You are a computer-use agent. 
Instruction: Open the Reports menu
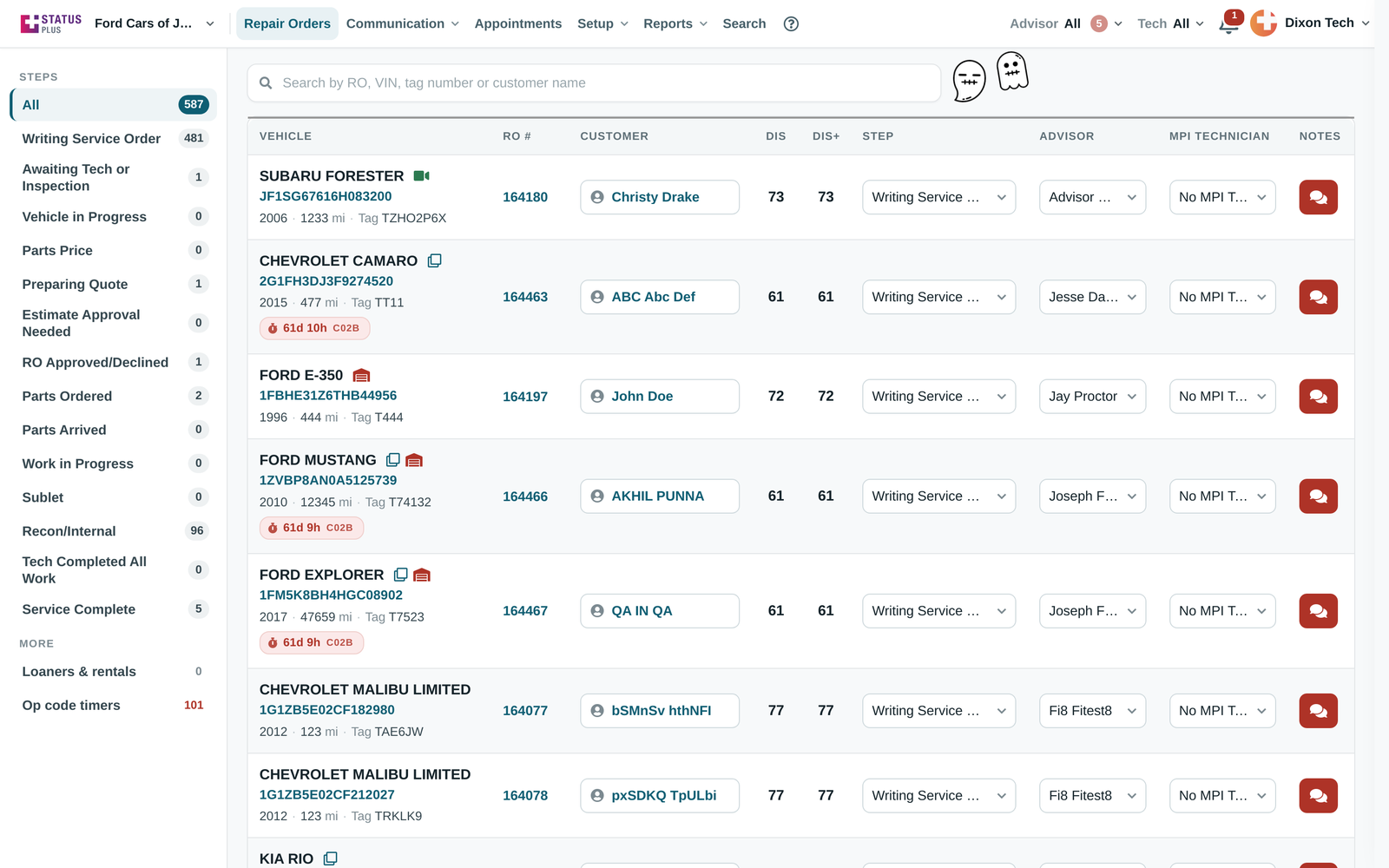tap(675, 23)
